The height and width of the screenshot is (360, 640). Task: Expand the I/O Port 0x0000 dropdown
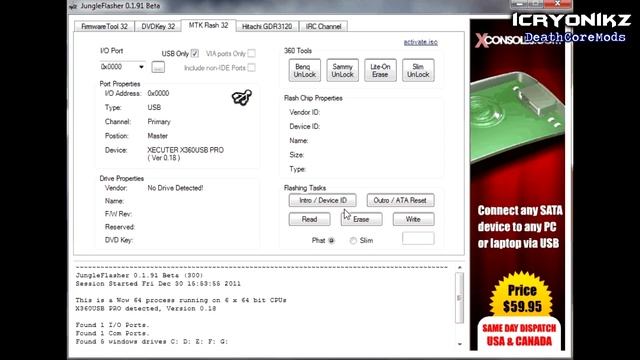[141, 67]
